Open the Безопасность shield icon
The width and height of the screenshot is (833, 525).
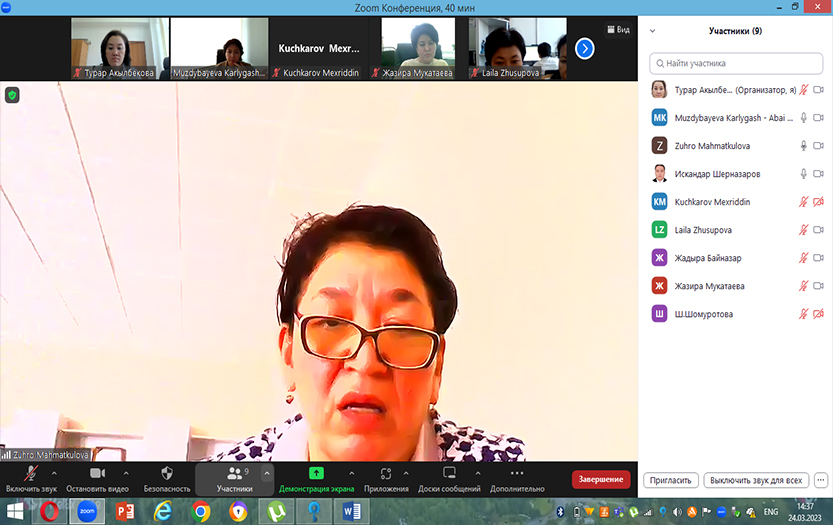click(x=167, y=473)
